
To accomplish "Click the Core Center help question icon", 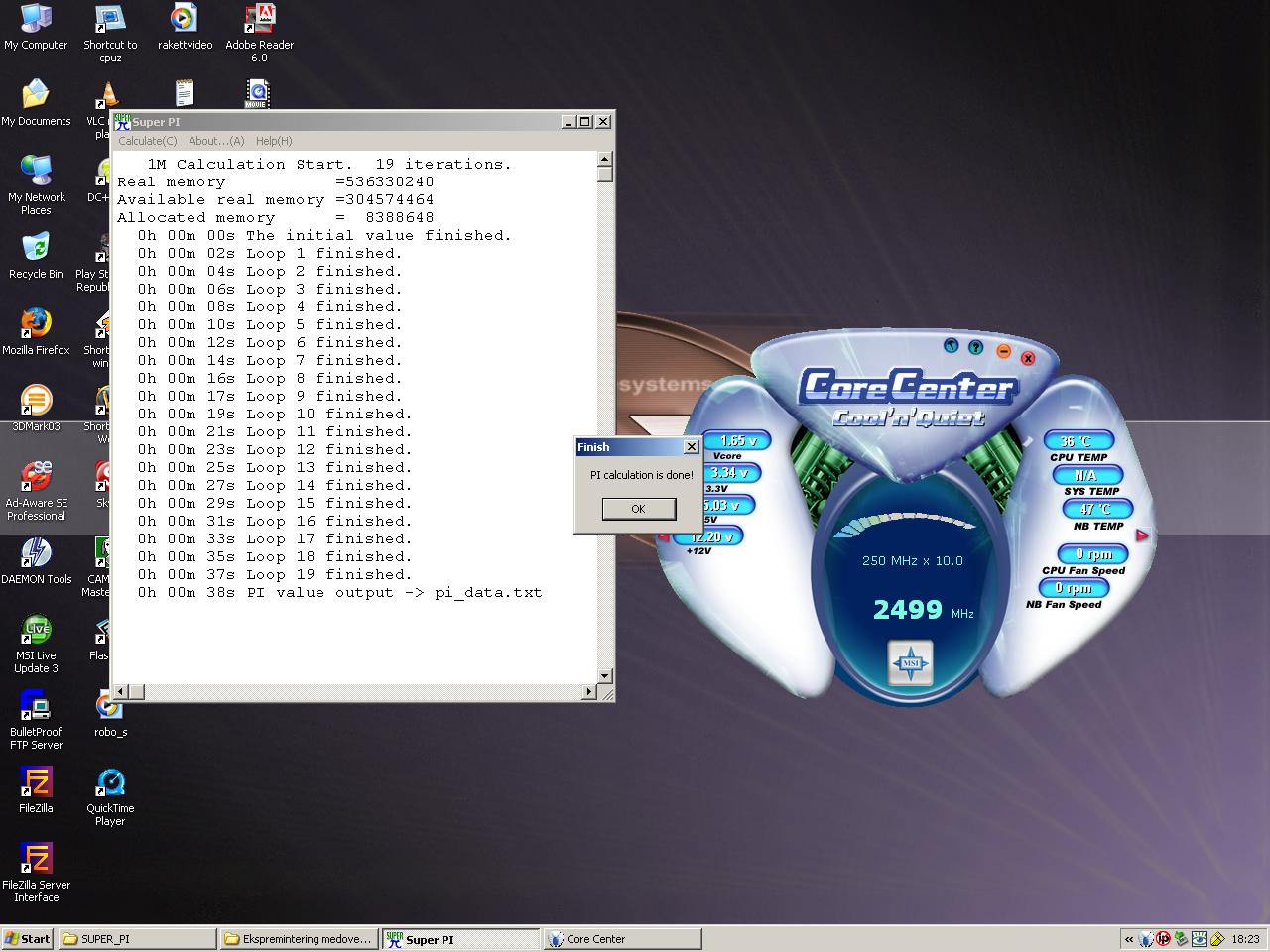I will point(976,348).
